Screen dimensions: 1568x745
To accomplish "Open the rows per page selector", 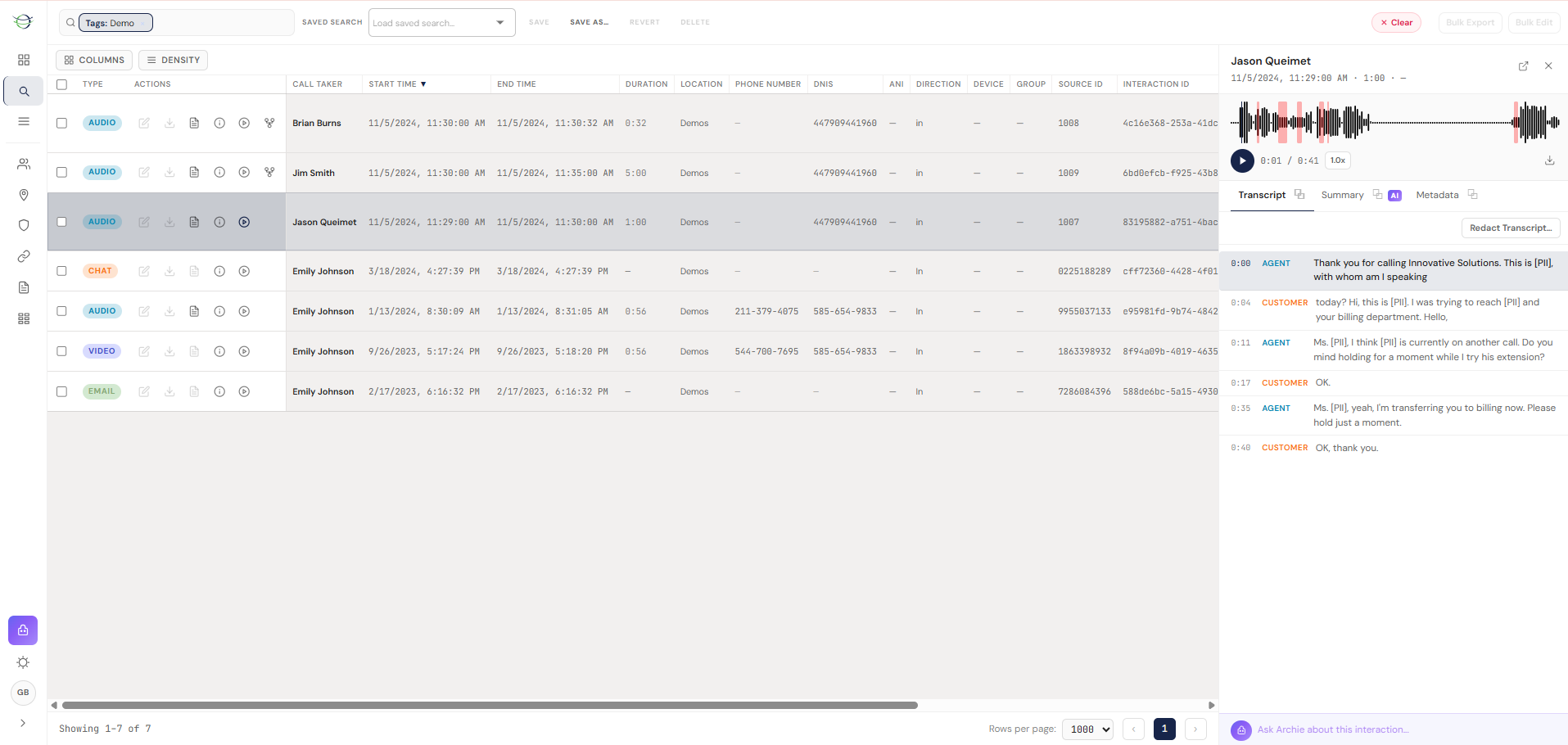I will [x=1087, y=729].
